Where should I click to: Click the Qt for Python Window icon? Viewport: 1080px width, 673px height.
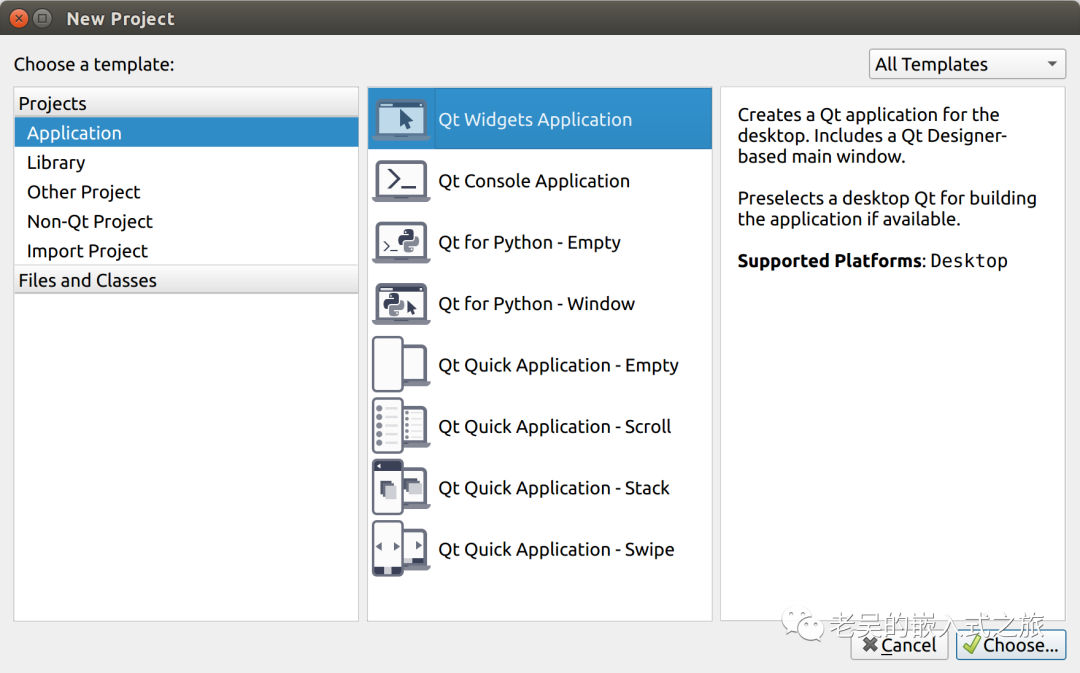(402, 303)
